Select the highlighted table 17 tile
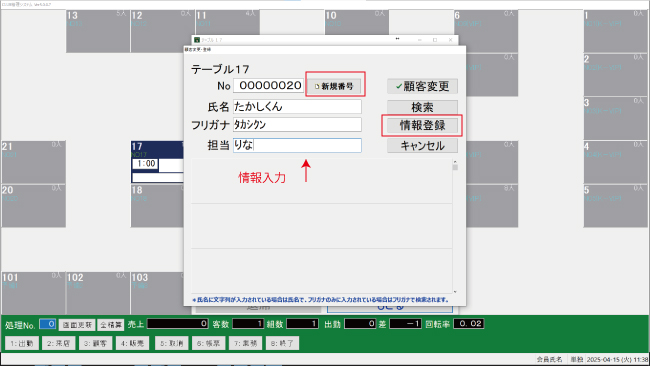This screenshot has height=366, width=650. pyautogui.click(x=158, y=162)
